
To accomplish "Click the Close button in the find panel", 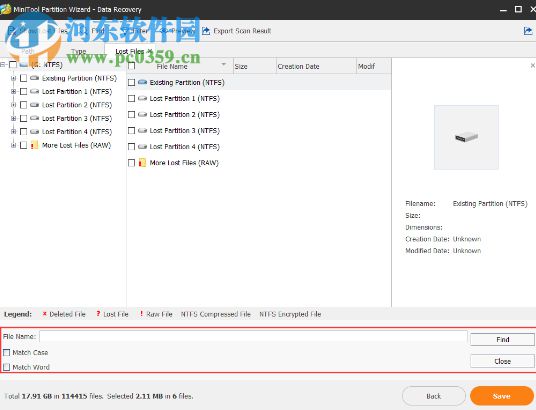I will [x=502, y=361].
